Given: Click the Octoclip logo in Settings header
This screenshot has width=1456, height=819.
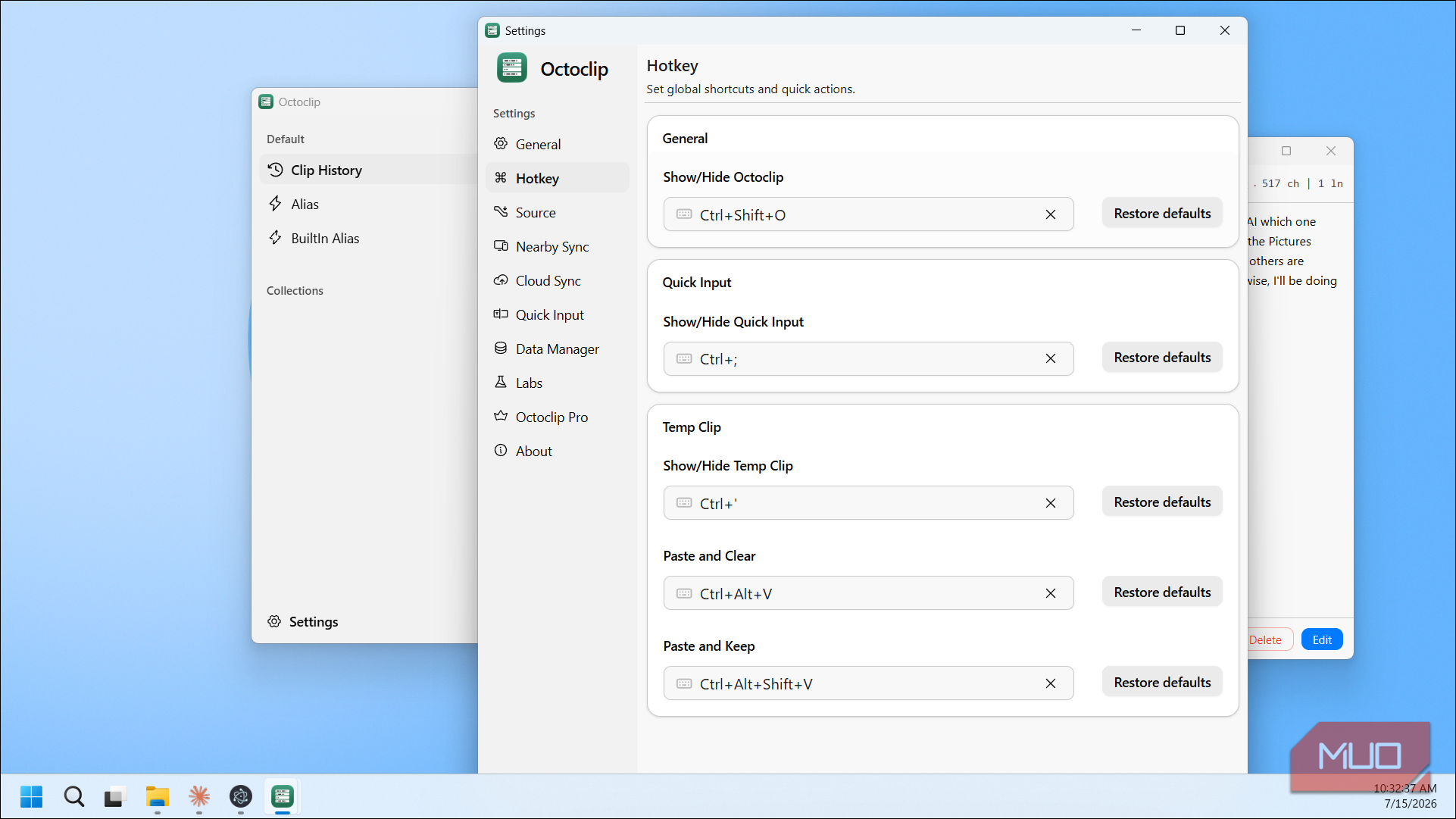Looking at the screenshot, I should pos(512,67).
